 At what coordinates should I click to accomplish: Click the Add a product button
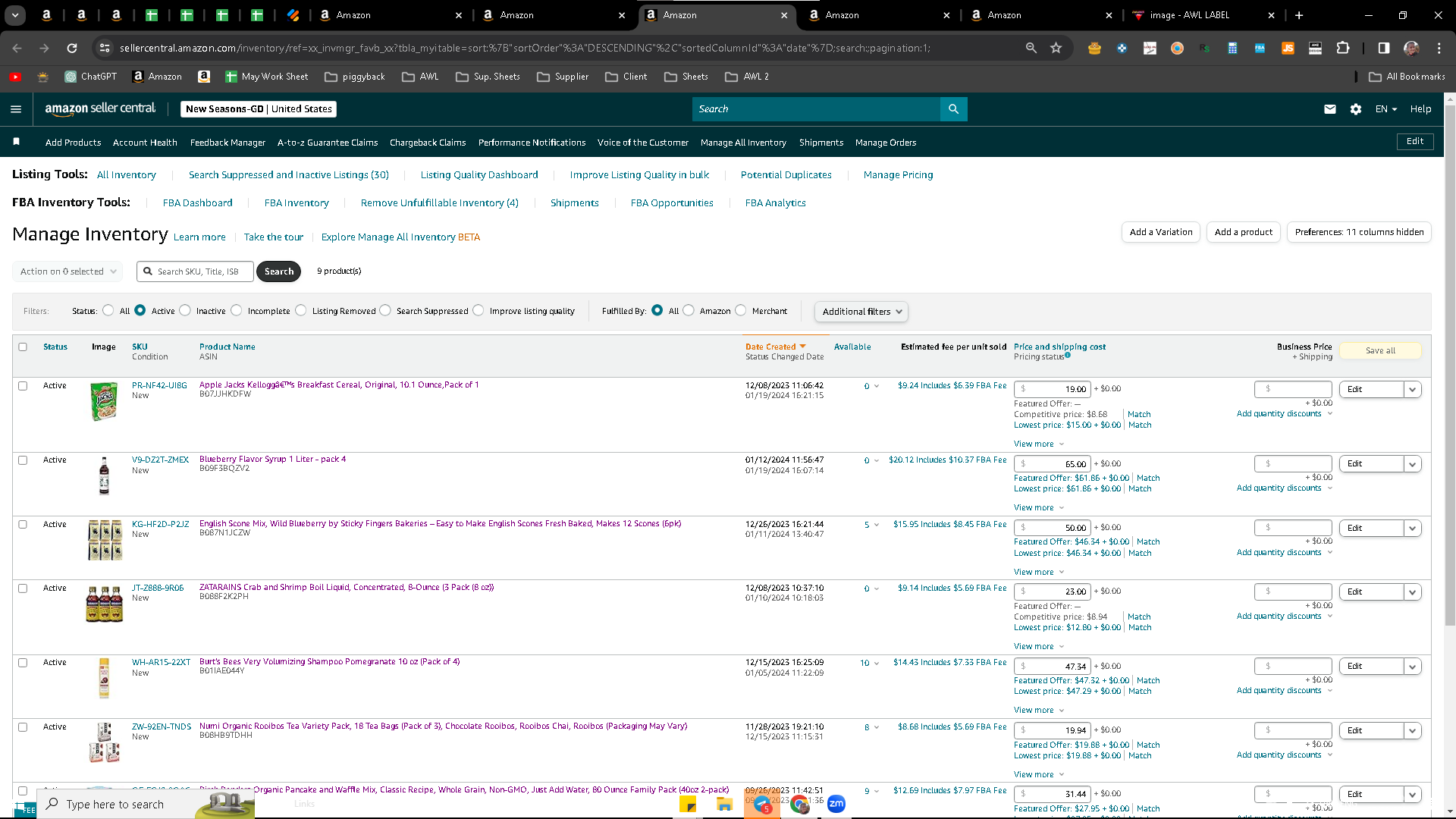1243,232
